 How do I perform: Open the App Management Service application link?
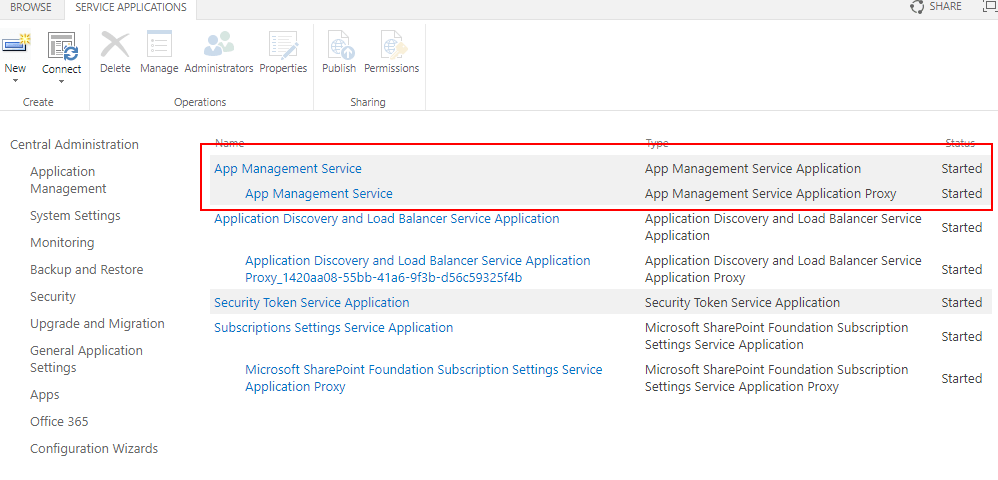click(288, 168)
